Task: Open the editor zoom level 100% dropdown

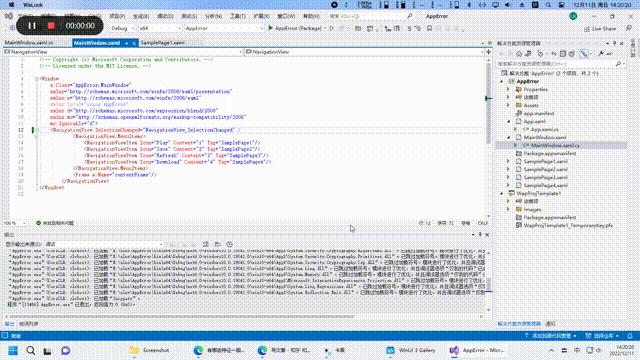Action: click(x=15, y=223)
